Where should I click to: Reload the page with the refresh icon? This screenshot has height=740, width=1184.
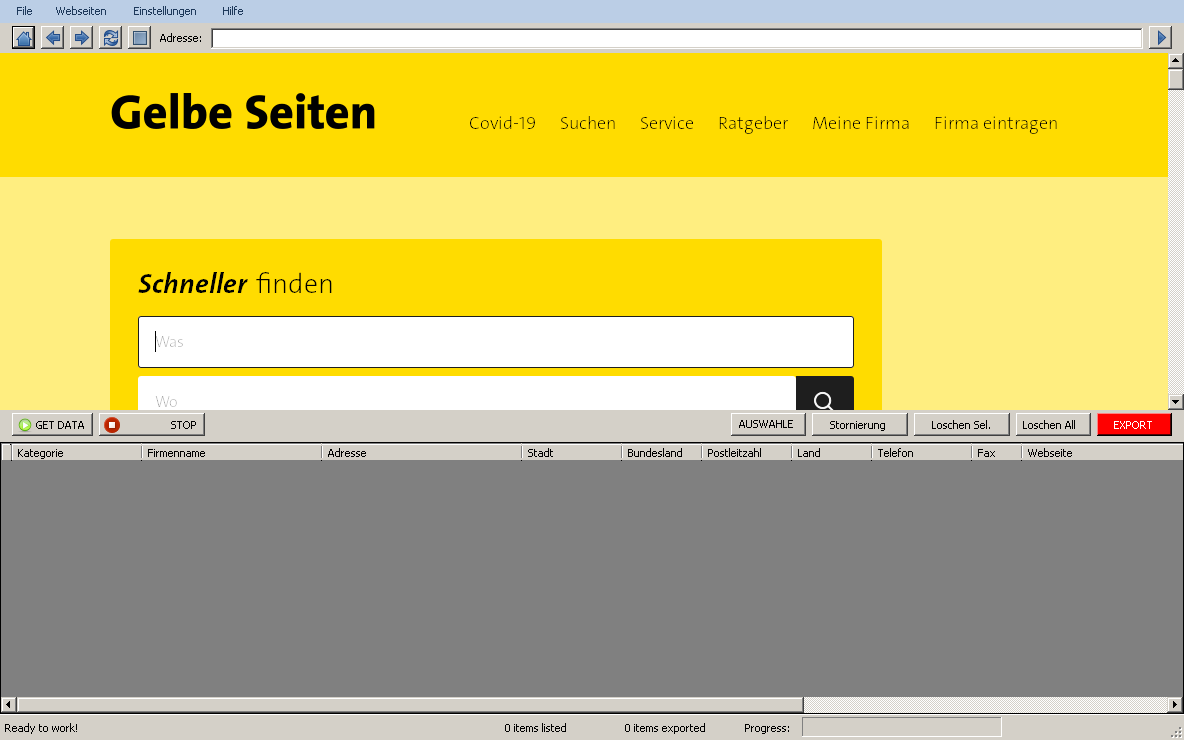pos(110,38)
